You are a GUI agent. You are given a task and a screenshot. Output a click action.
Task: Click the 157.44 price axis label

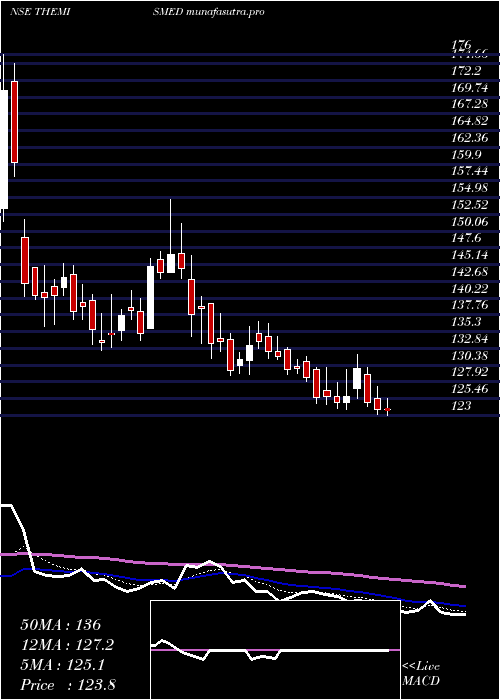click(470, 171)
